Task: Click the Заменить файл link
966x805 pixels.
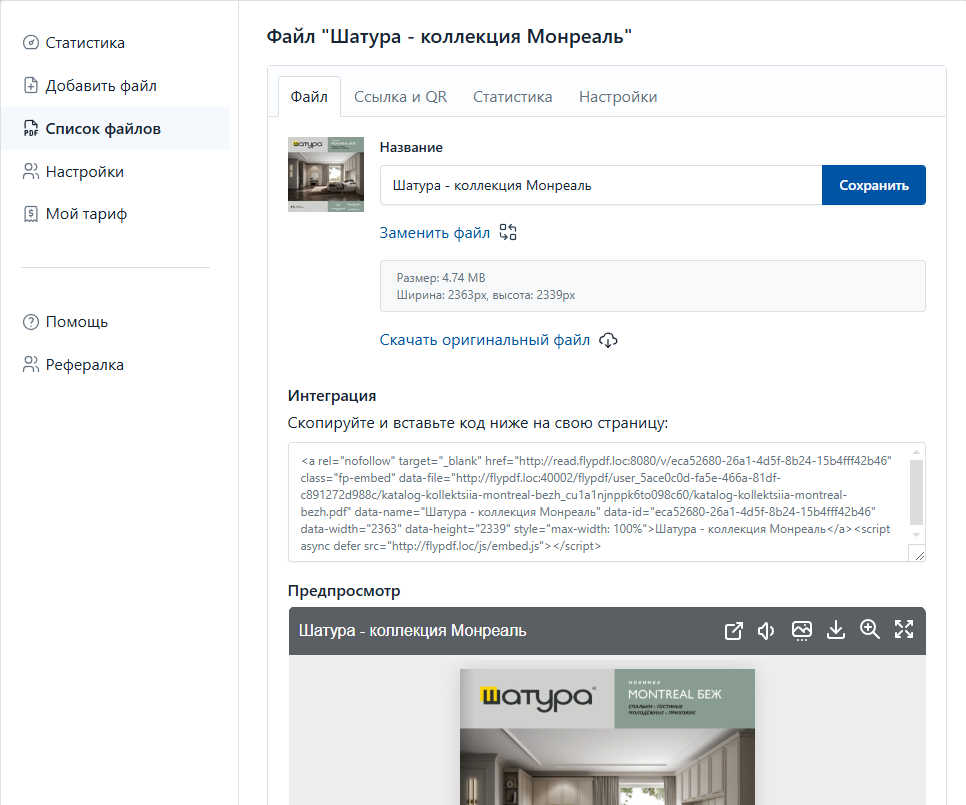Action: click(x=435, y=233)
